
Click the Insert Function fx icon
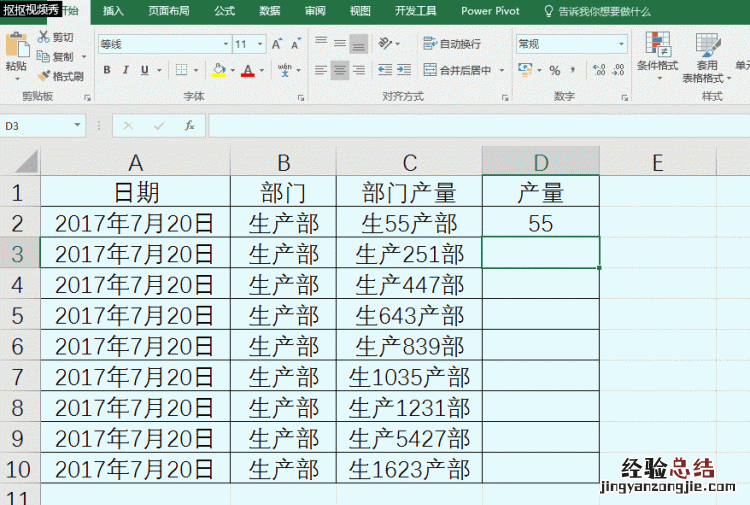(x=189, y=126)
